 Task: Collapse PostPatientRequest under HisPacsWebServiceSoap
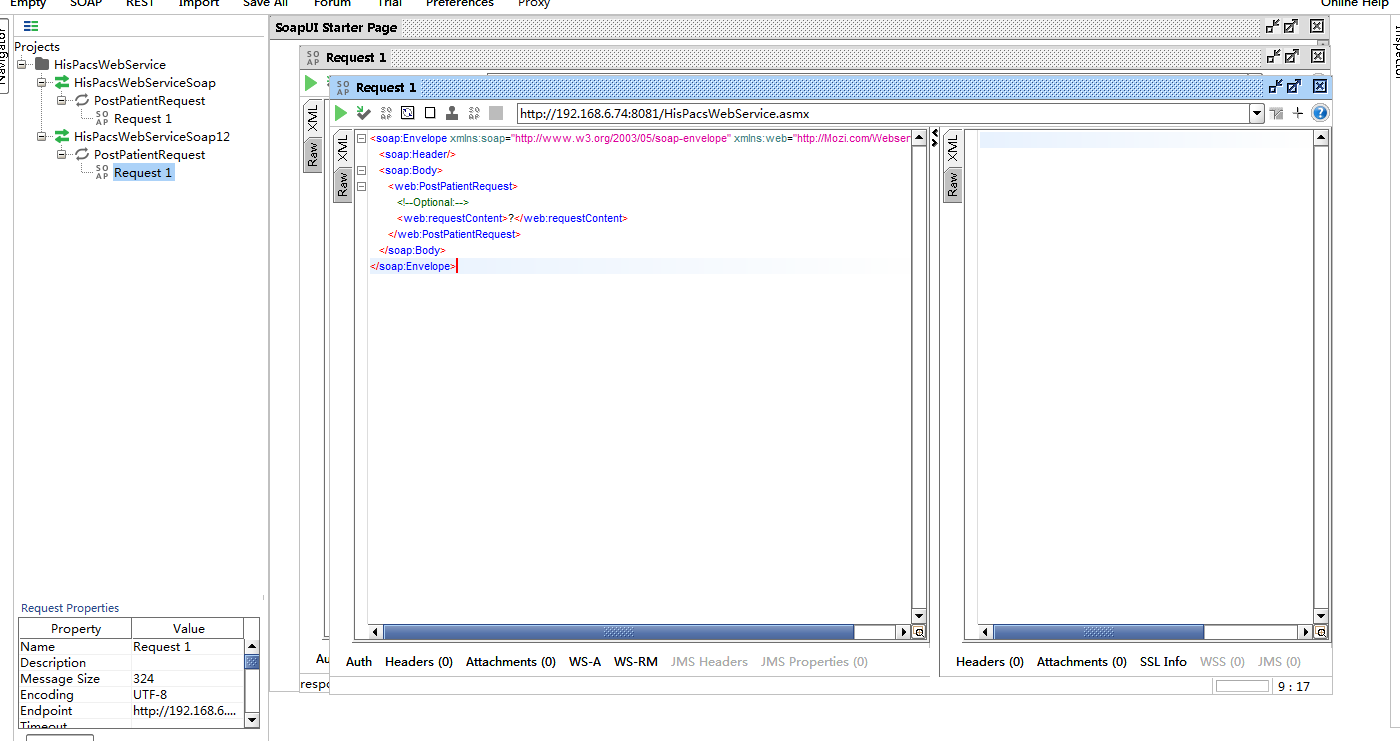point(61,100)
